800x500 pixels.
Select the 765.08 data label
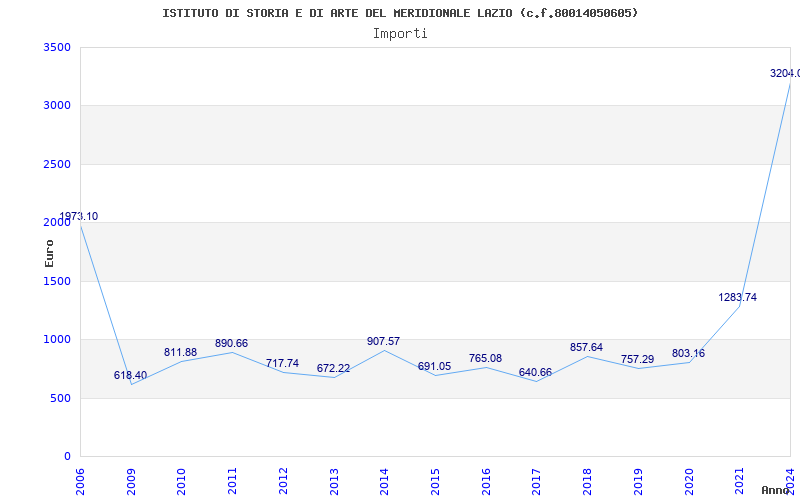(x=485, y=359)
